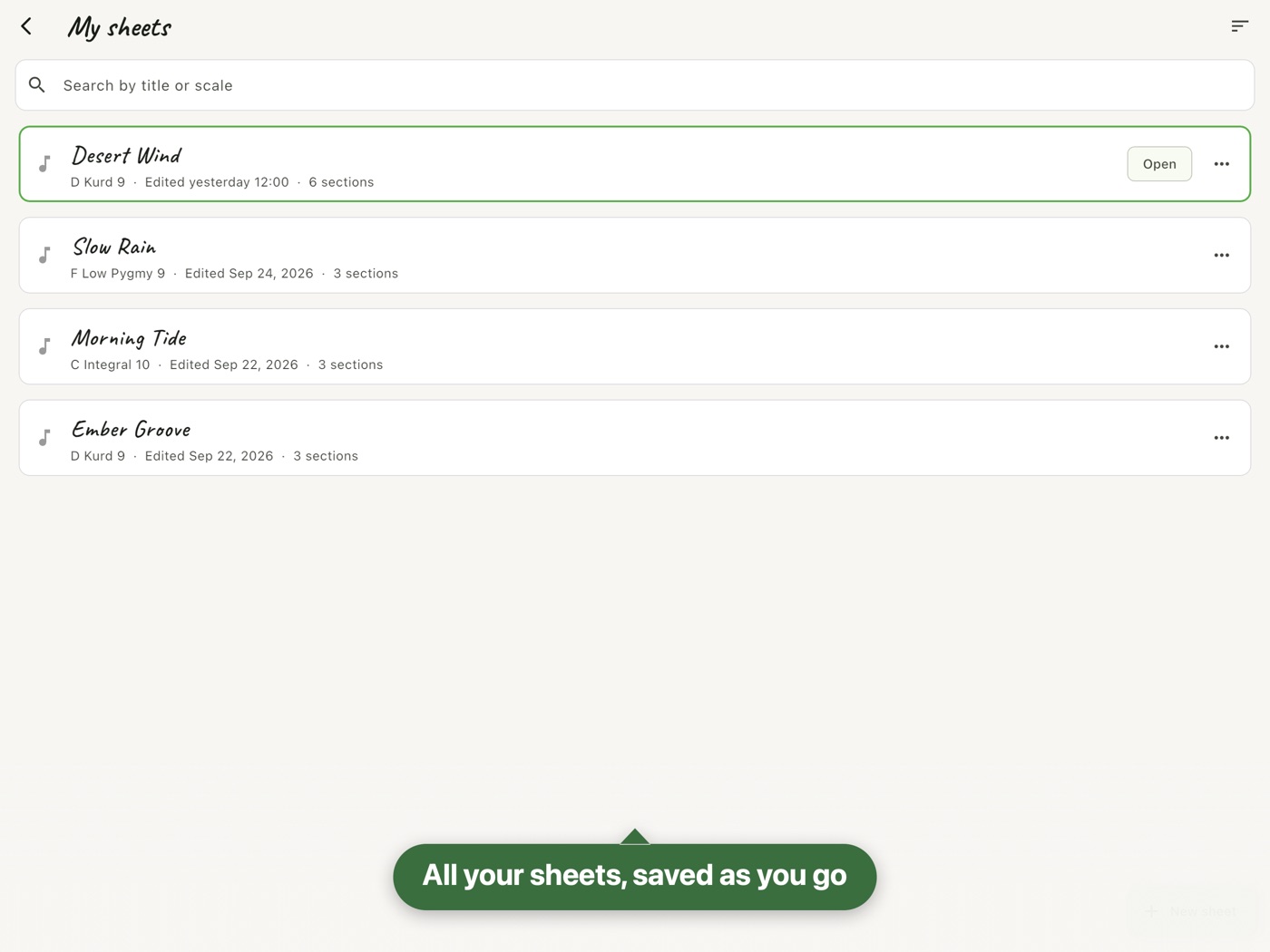Dismiss the 'All your sheets' tooltip banner
Image resolution: width=1270 pixels, height=952 pixels.
point(635,877)
